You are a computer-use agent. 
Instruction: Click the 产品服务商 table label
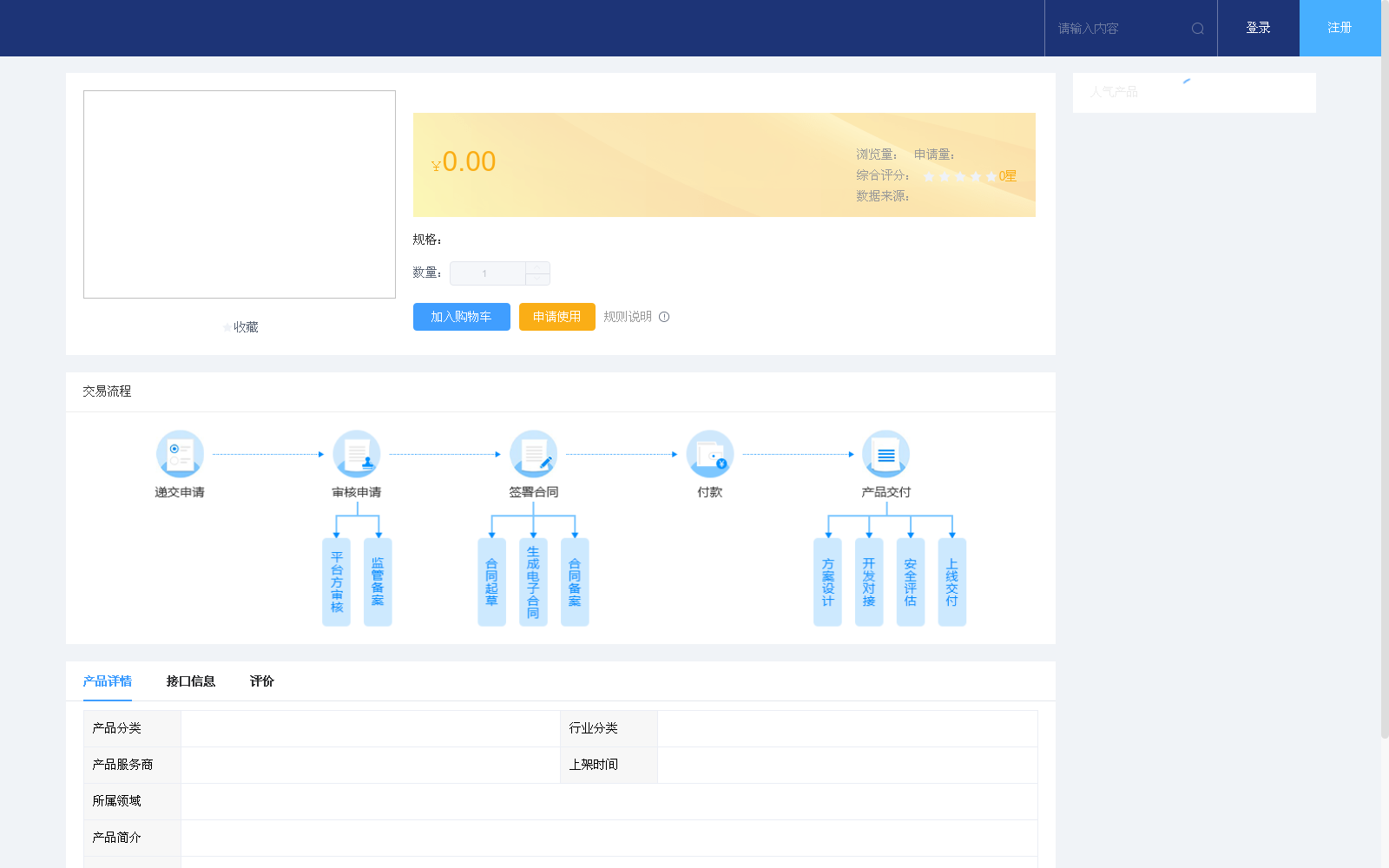click(122, 765)
